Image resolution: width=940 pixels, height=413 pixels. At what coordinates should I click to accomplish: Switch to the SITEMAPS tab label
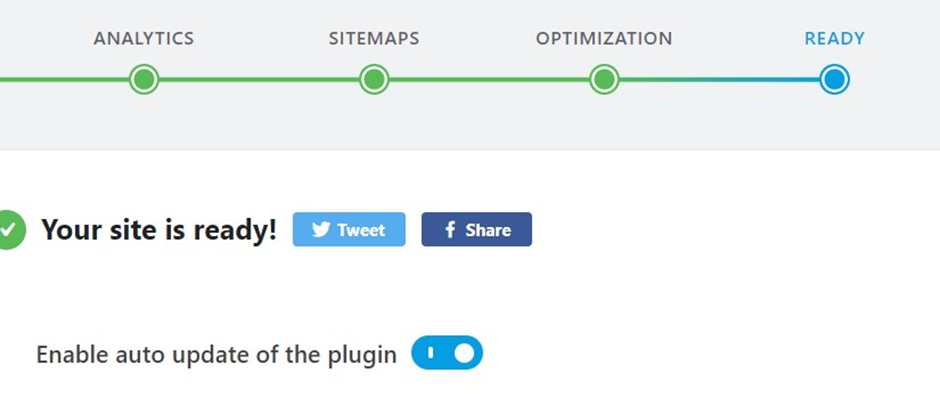tap(374, 38)
